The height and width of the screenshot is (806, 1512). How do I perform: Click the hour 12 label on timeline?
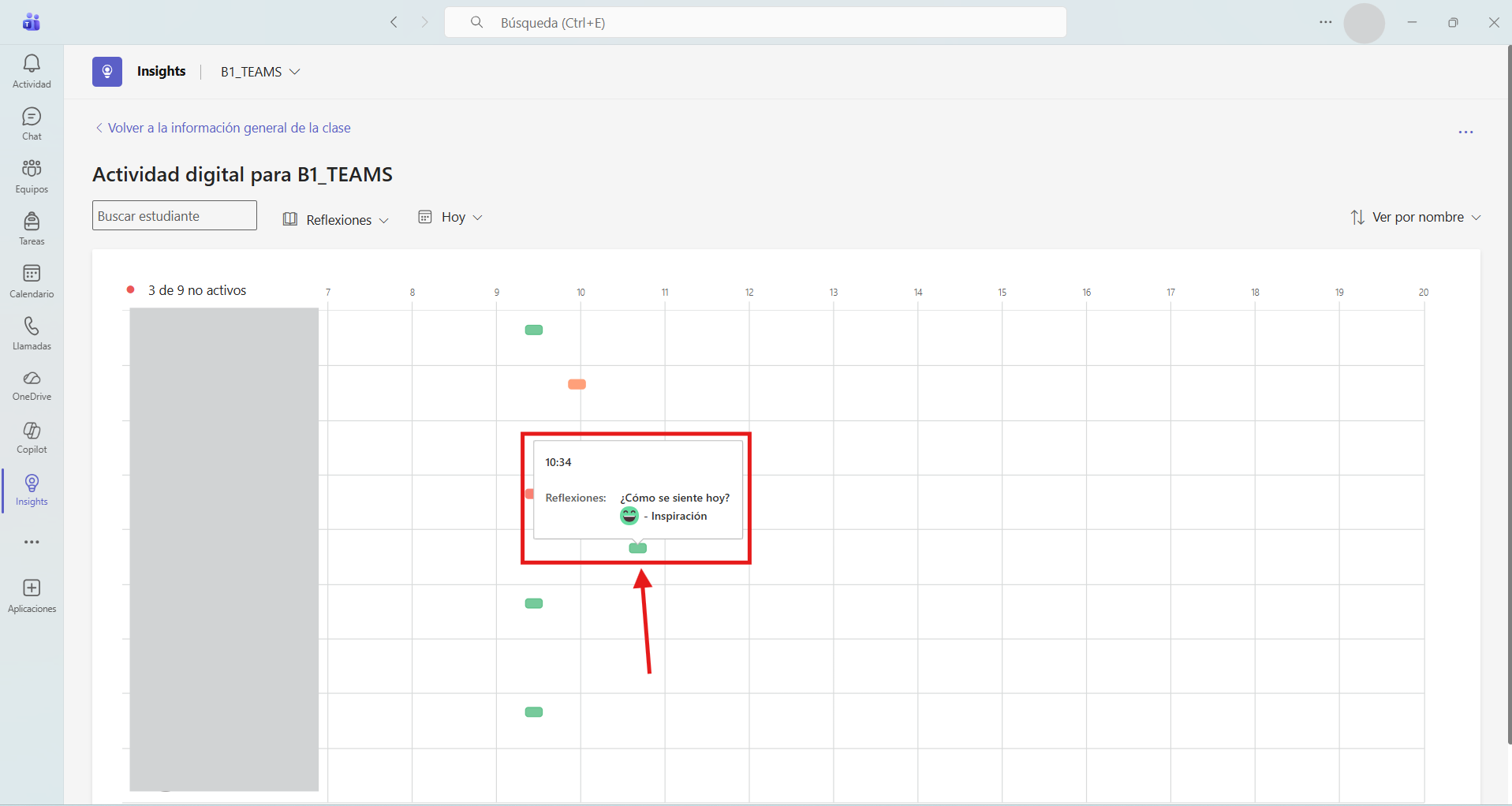click(749, 293)
